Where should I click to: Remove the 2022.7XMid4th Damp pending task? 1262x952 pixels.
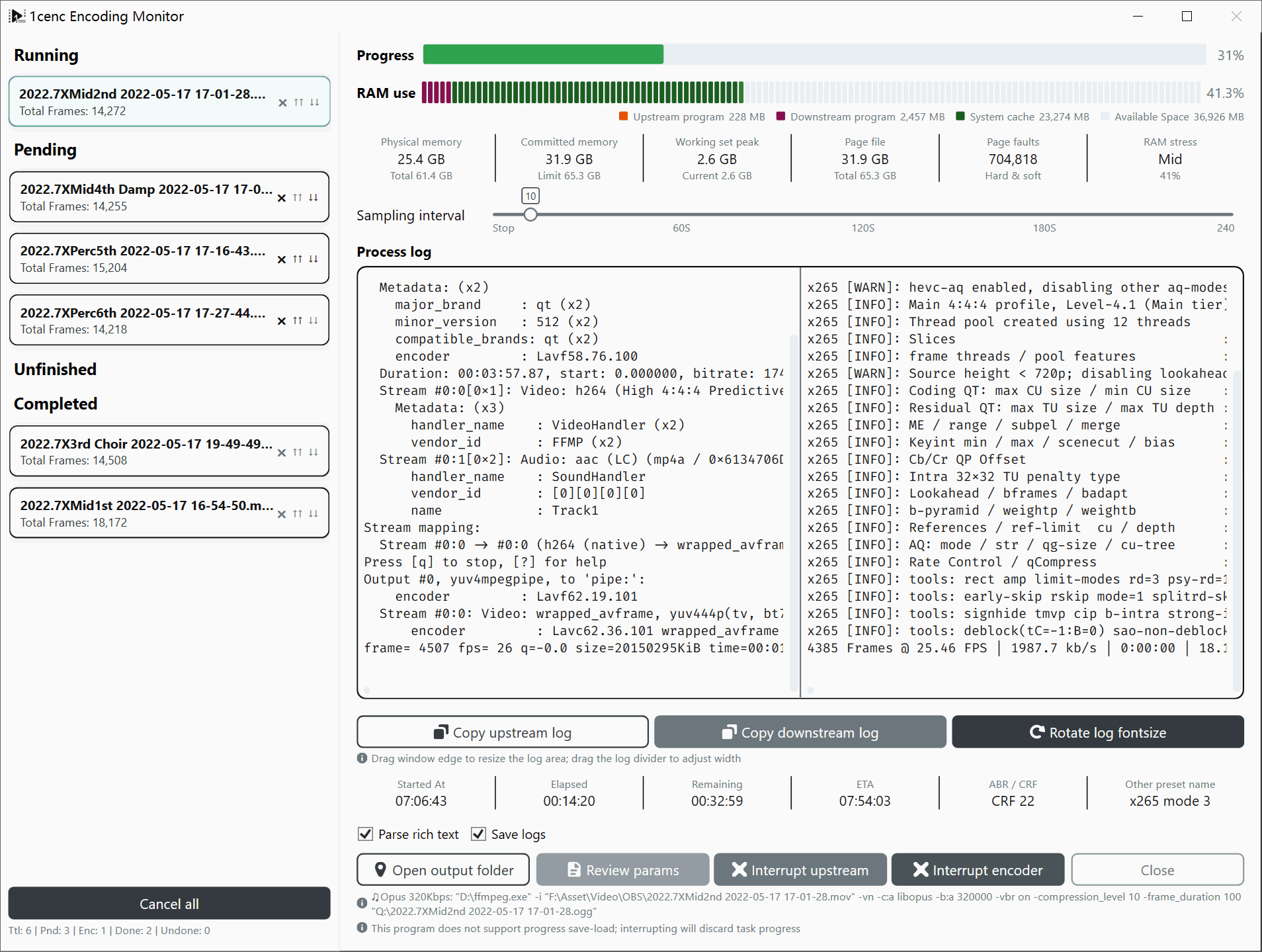(282, 198)
